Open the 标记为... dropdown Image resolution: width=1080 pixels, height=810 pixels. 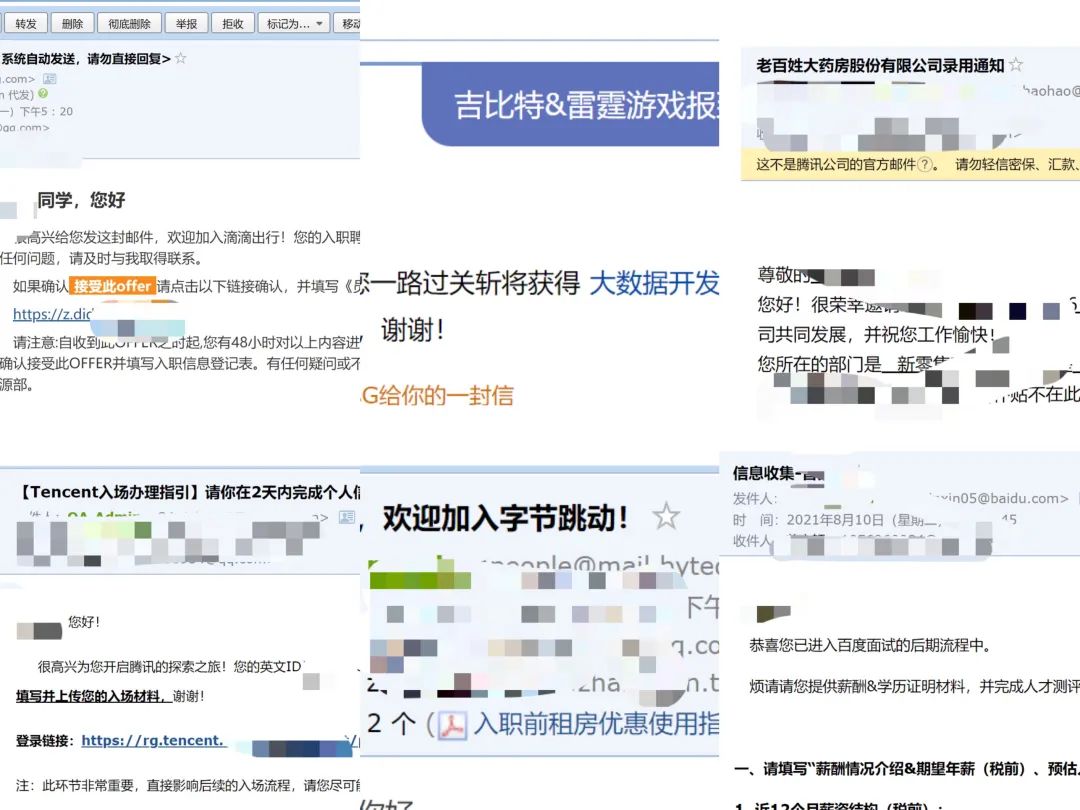[x=294, y=23]
